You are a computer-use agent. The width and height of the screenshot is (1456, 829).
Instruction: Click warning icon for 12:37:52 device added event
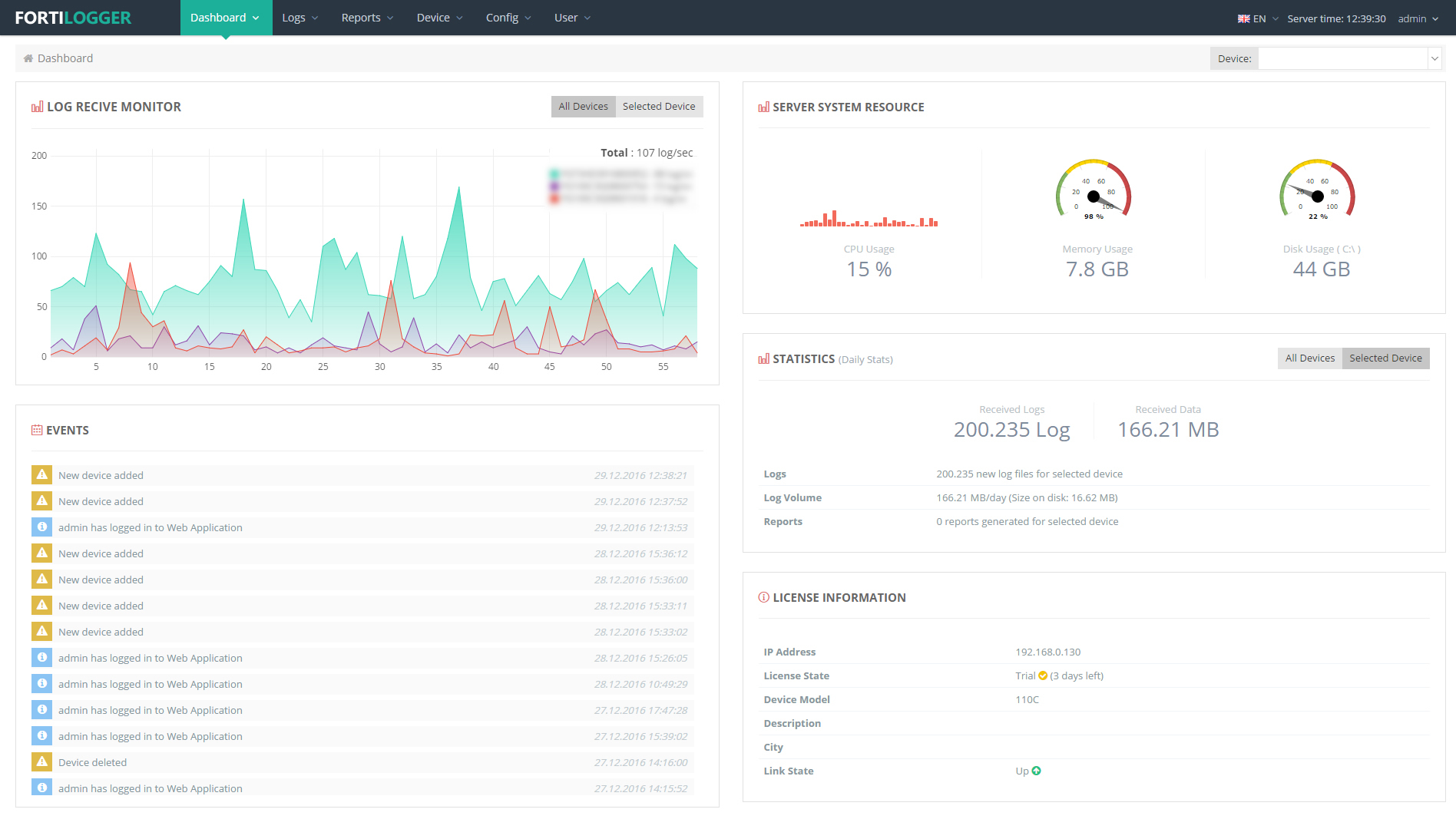coord(41,501)
